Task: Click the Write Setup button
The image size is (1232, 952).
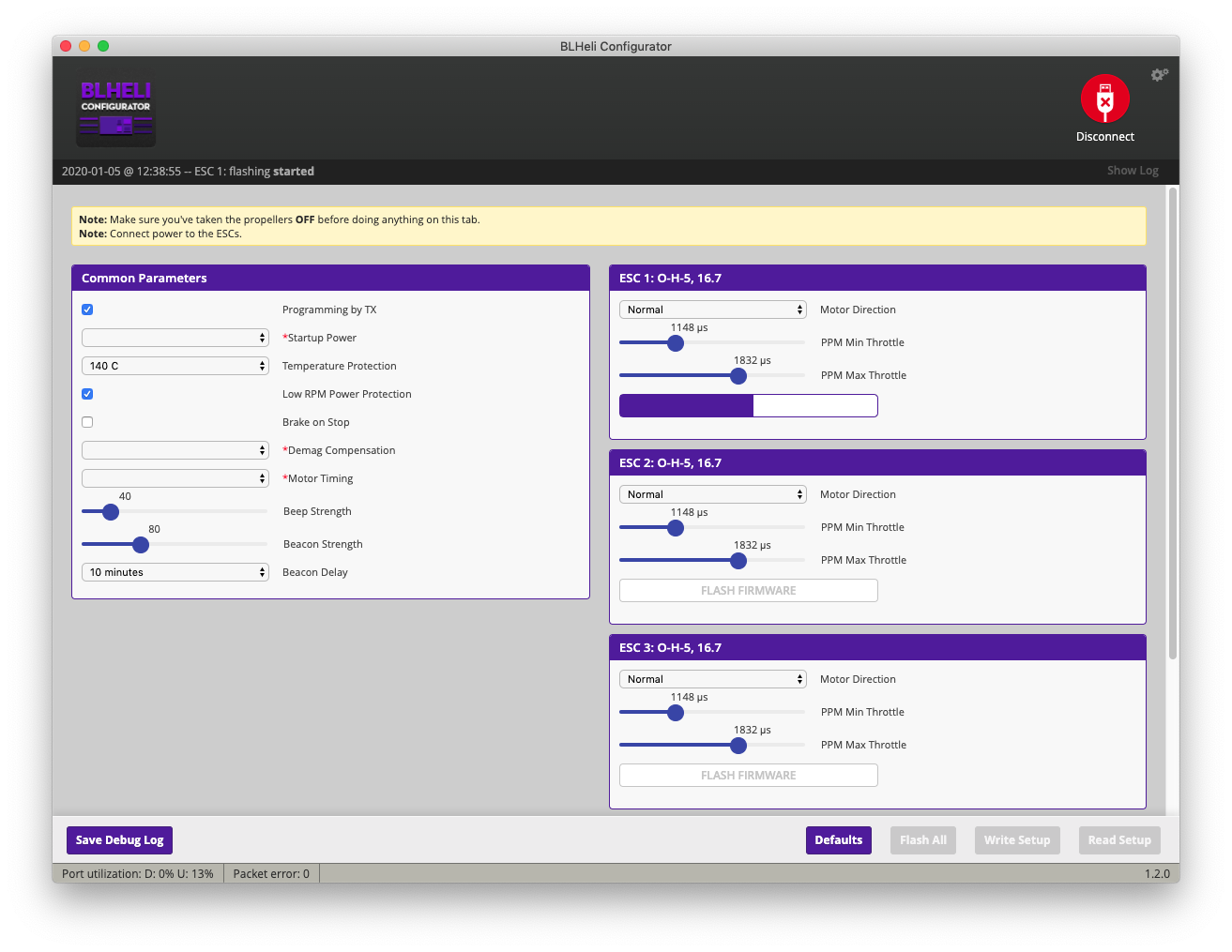Action: coord(1017,840)
